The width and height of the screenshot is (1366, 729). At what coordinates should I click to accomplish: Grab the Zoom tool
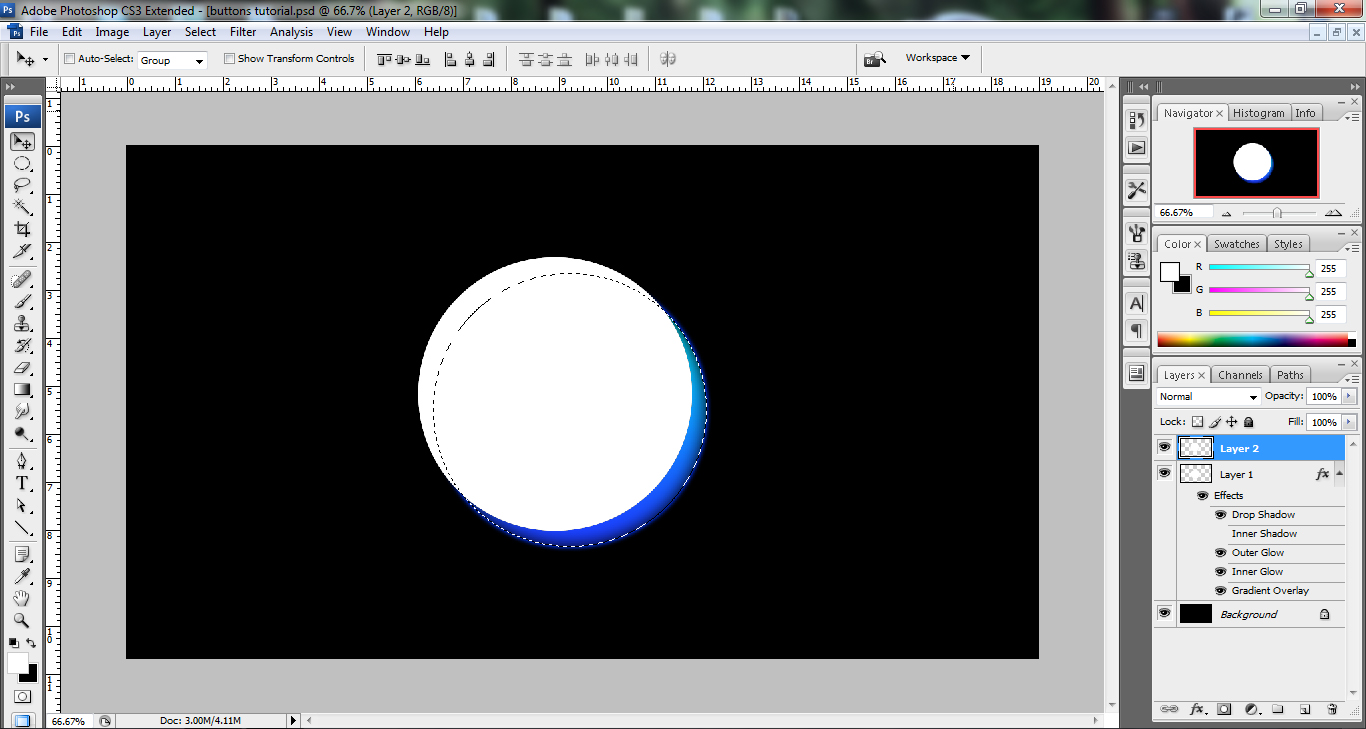coord(22,620)
